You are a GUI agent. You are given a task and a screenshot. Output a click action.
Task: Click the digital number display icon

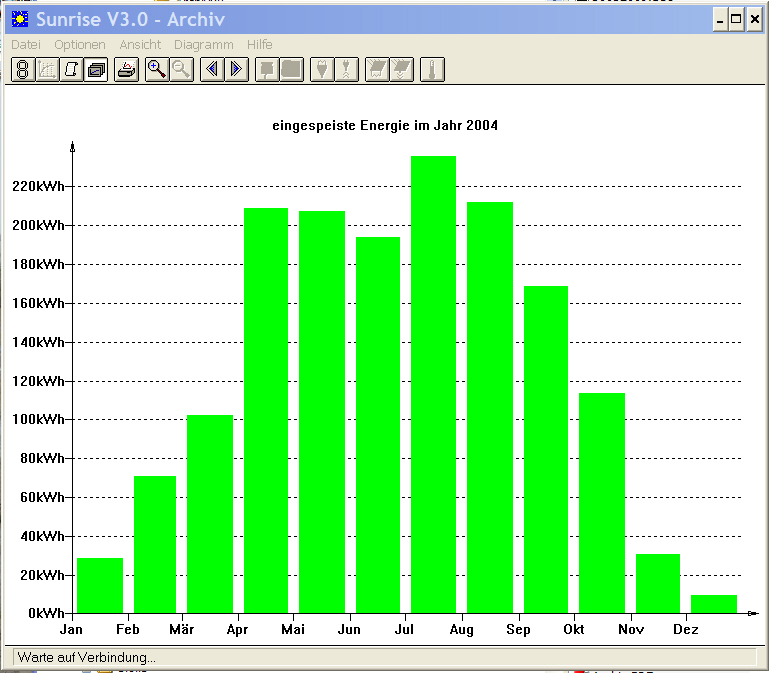[x=23, y=69]
